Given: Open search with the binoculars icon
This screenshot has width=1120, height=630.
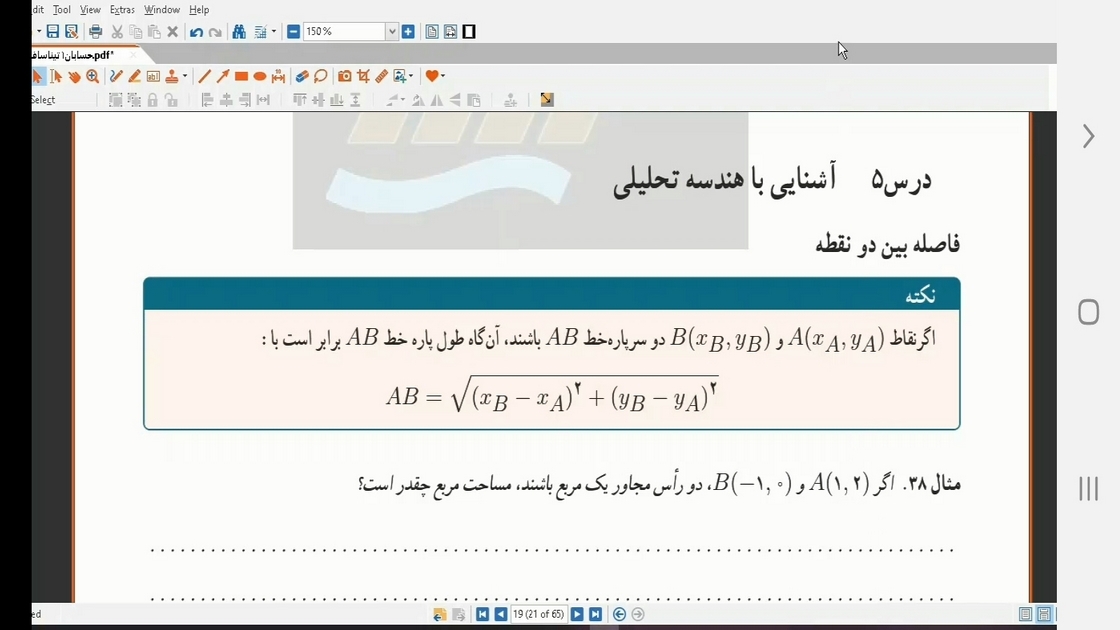Looking at the screenshot, I should pyautogui.click(x=239, y=31).
